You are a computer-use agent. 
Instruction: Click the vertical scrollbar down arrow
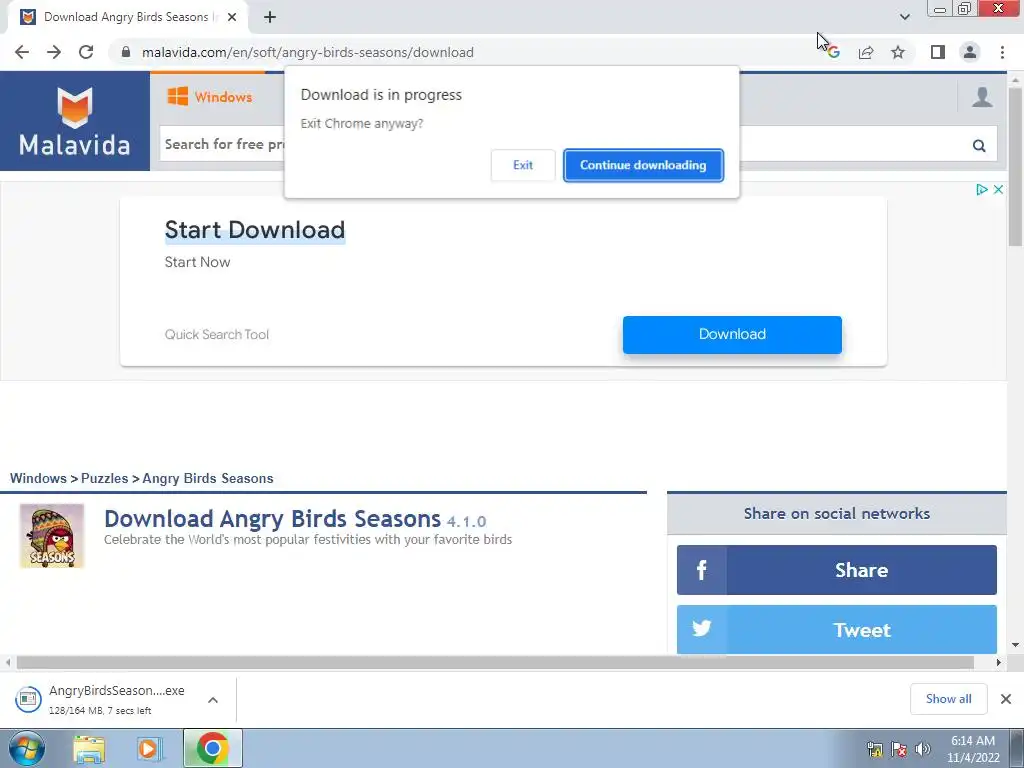[x=1016, y=645]
